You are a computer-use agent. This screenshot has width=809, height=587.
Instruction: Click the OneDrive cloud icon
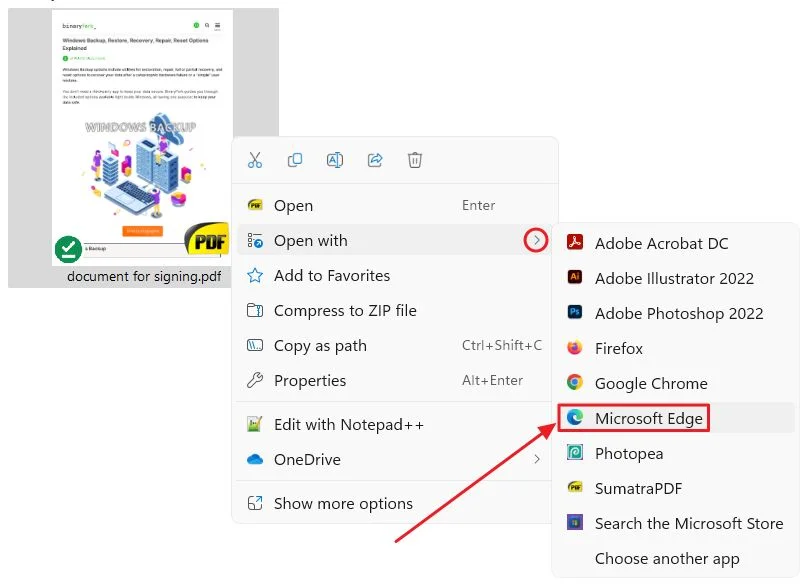tap(255, 459)
